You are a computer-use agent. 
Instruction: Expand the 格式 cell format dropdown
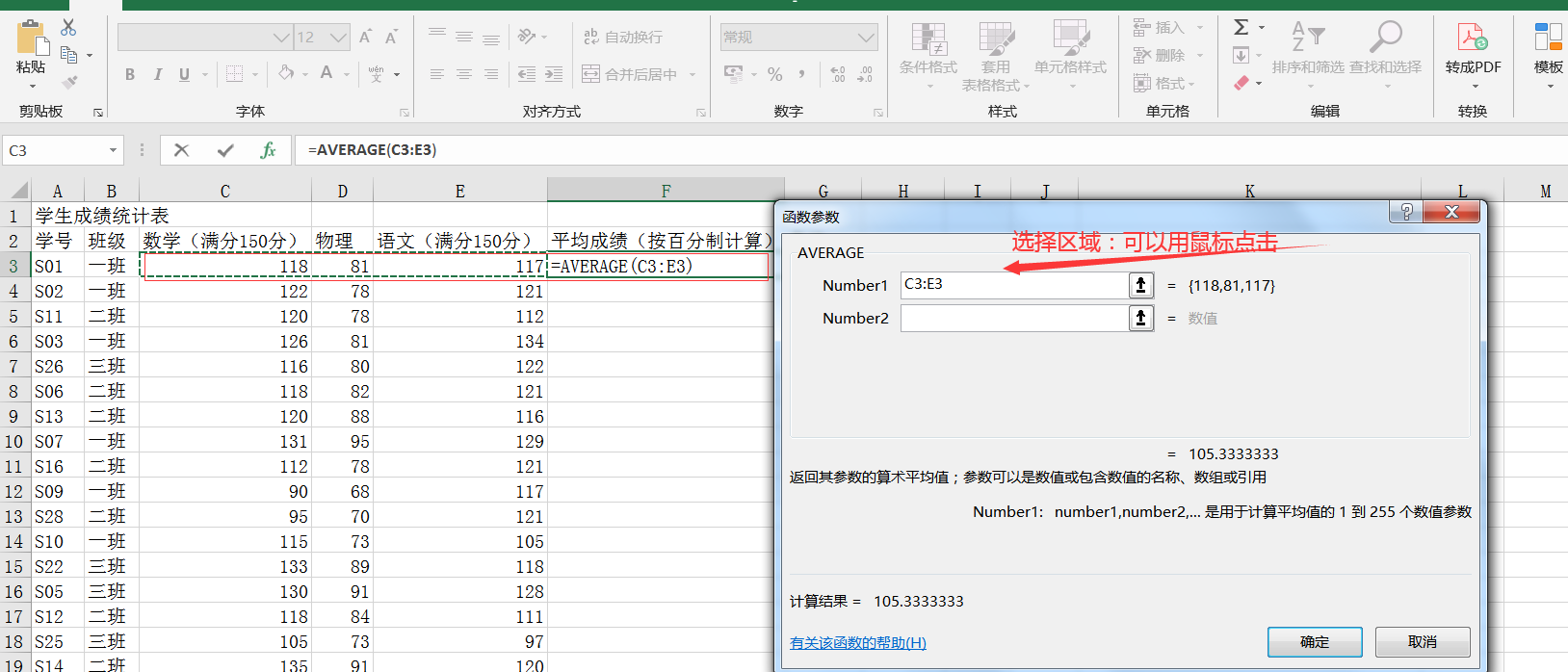pos(1191,84)
